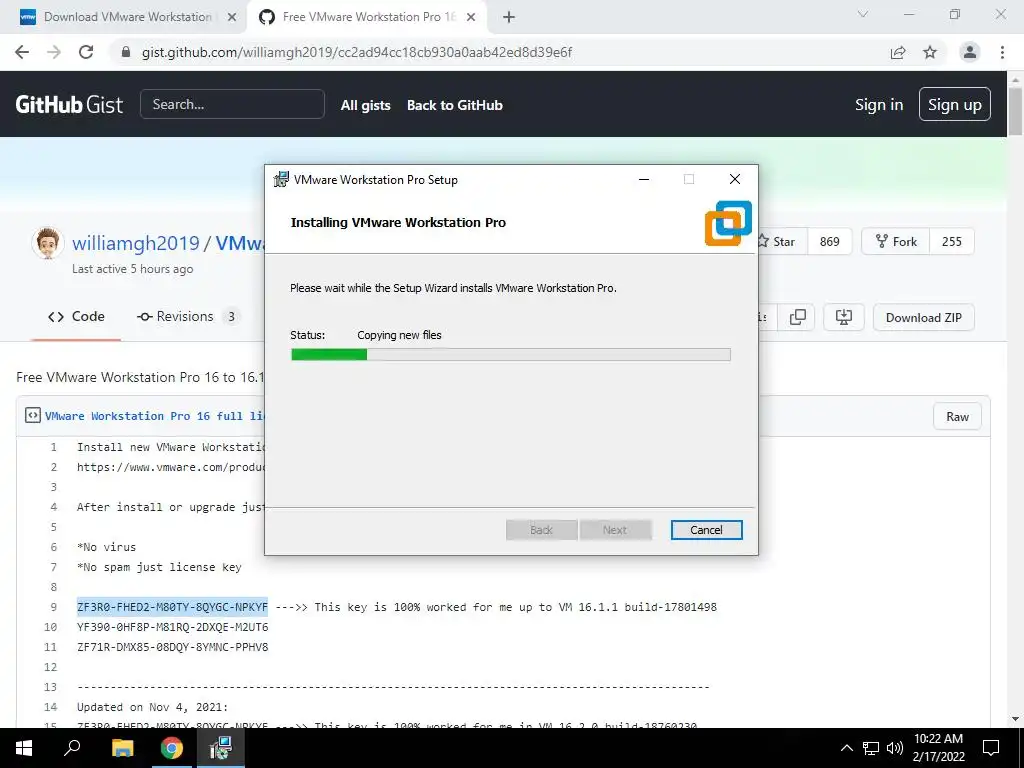1024x768 pixels.
Task: Open the williamgh2019 profile link
Action: [x=136, y=243]
